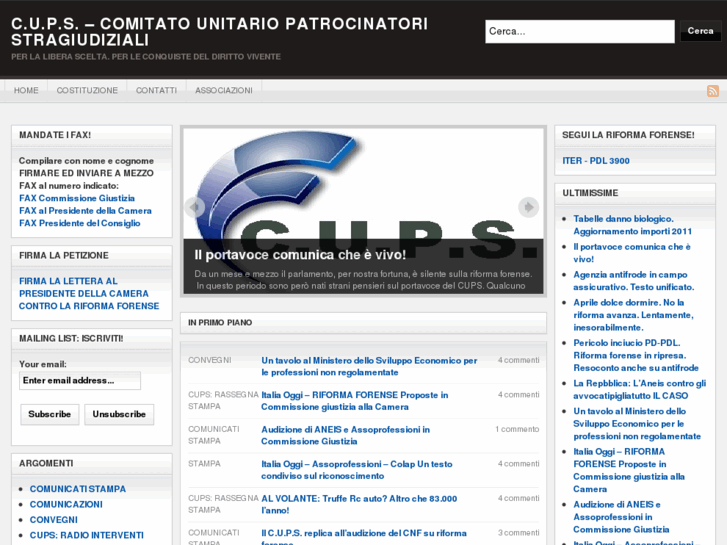Open 'Italia Oggi – Assoprofessioni – Colap' article

(x=357, y=470)
